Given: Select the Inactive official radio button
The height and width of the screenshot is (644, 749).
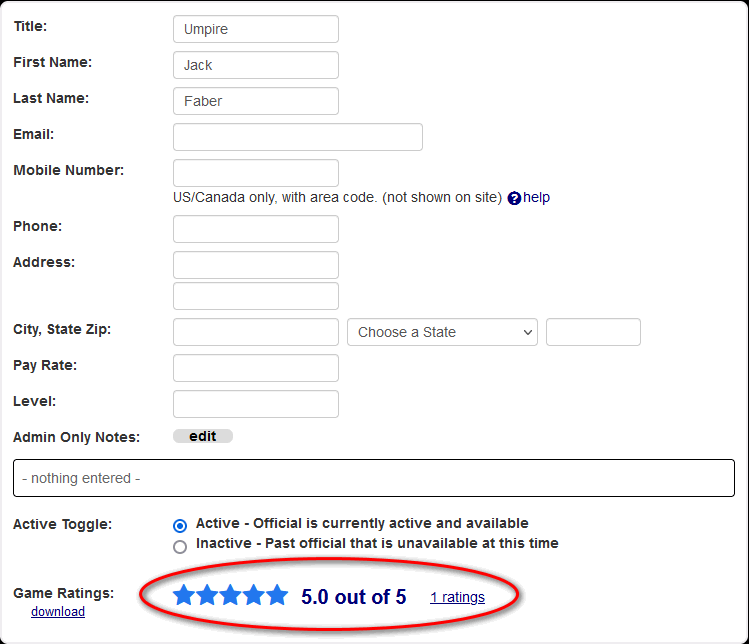Looking at the screenshot, I should tap(180, 546).
